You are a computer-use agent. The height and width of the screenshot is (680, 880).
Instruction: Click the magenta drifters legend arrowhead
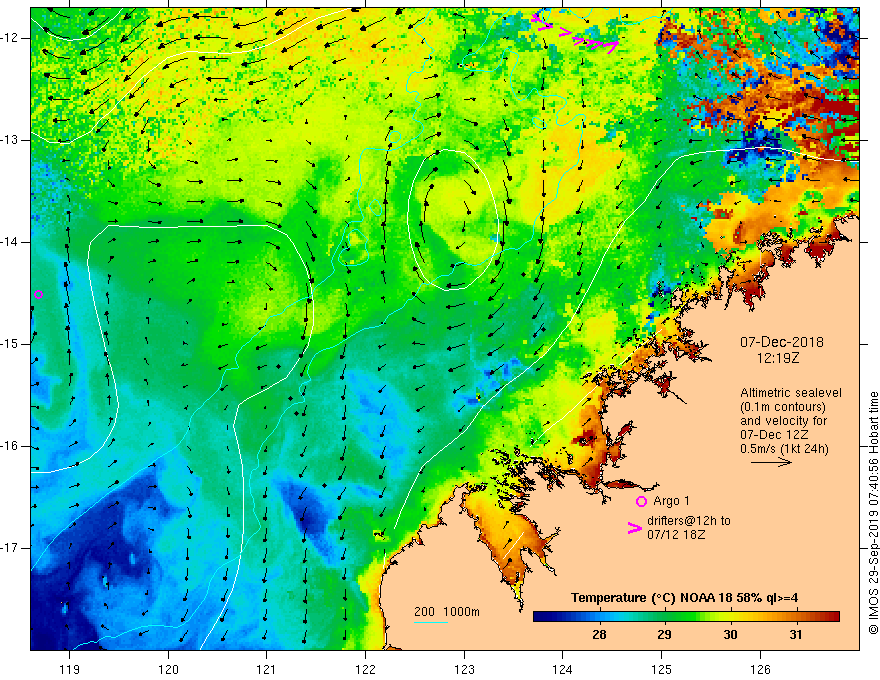coord(635,527)
